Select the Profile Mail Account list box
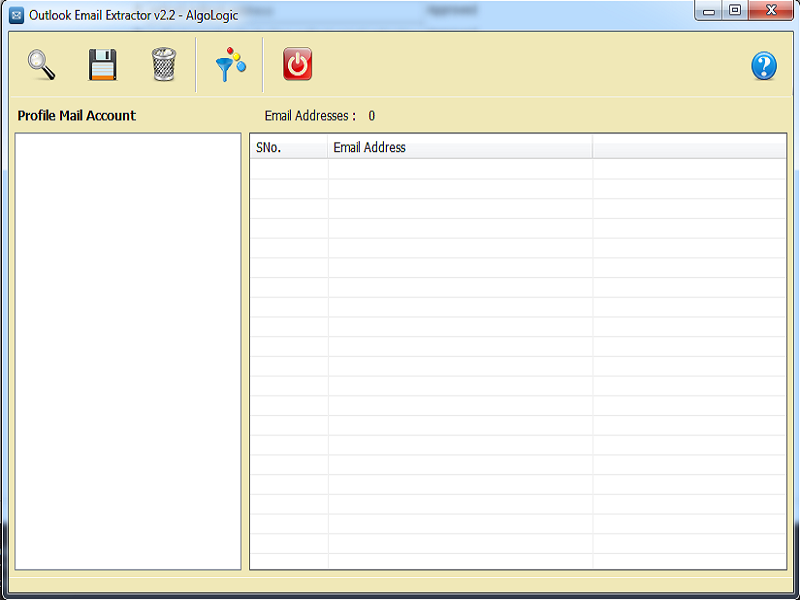This screenshot has height=600, width=800. [x=128, y=351]
